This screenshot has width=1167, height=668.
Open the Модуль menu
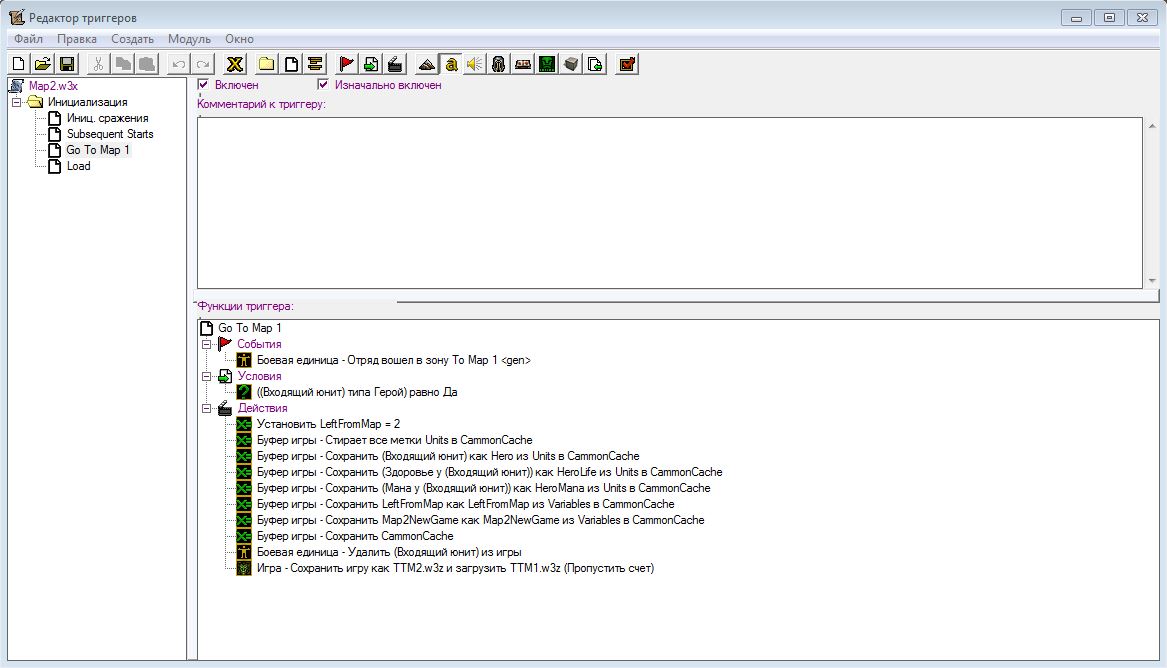pos(189,39)
